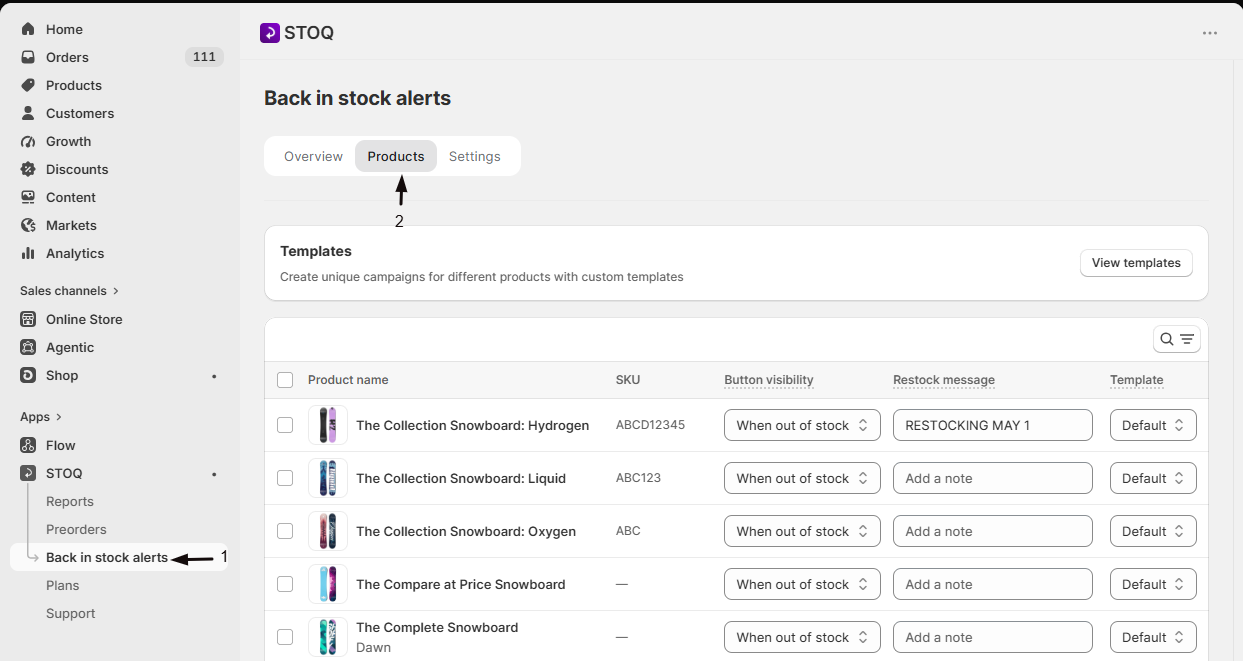Open search and filter for products table

tap(1177, 339)
